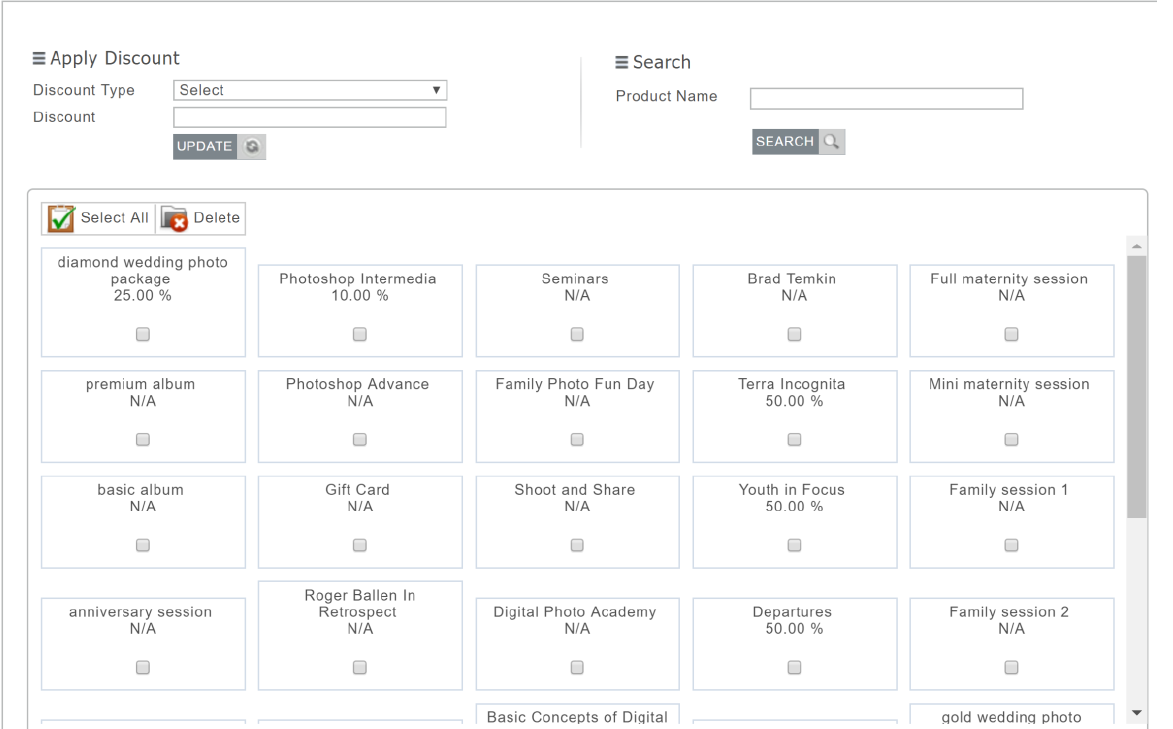Screen dimensions: 1173x729
Task: Click the green checkmark Select All icon
Action: point(62,218)
